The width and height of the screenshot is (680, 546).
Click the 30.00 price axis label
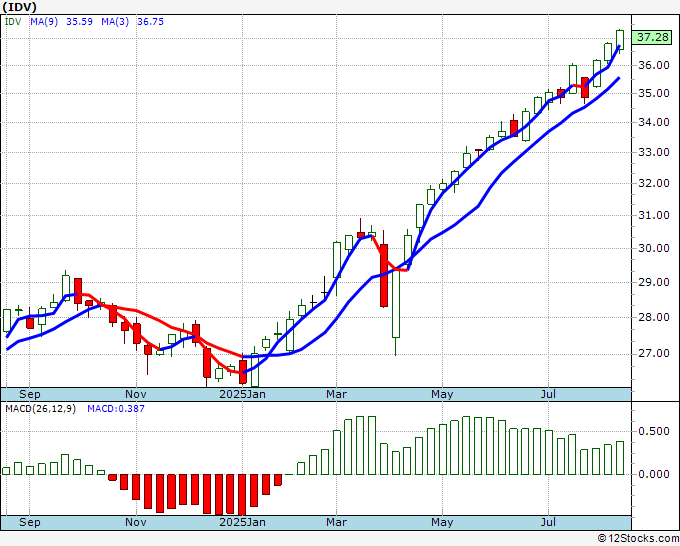(654, 248)
